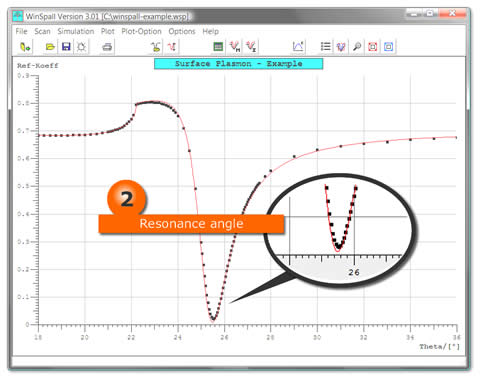Open the Simulation menu
480x380 pixels.
tap(76, 31)
